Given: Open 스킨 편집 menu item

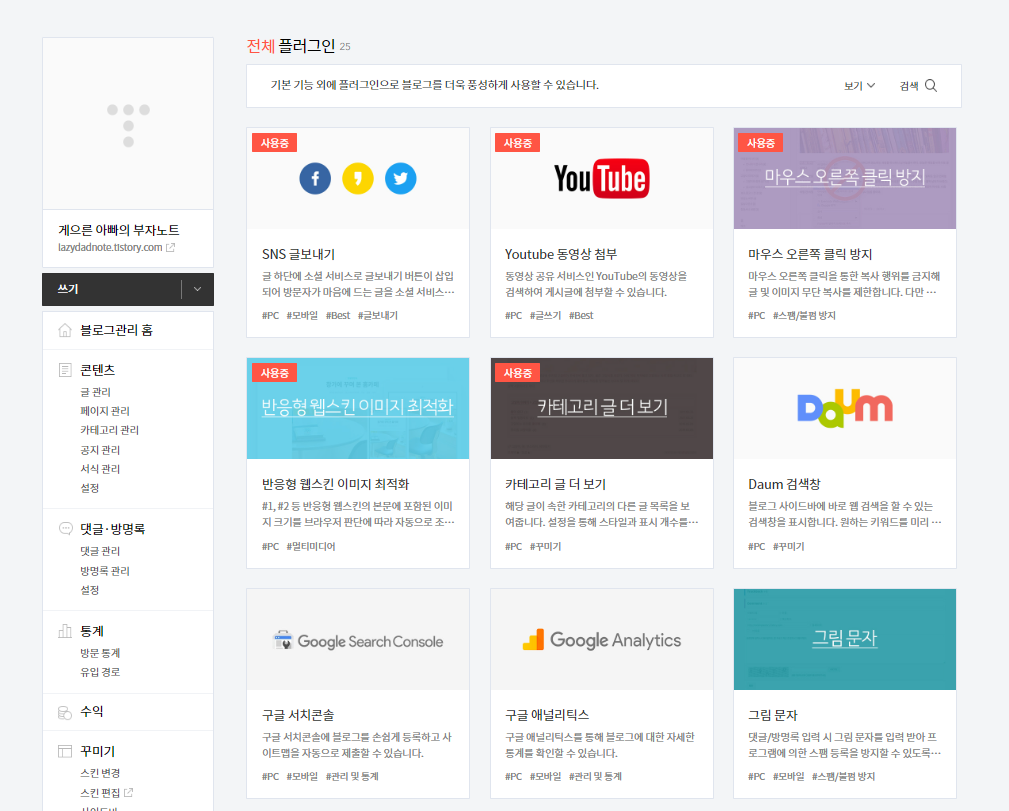Looking at the screenshot, I should [100, 792].
